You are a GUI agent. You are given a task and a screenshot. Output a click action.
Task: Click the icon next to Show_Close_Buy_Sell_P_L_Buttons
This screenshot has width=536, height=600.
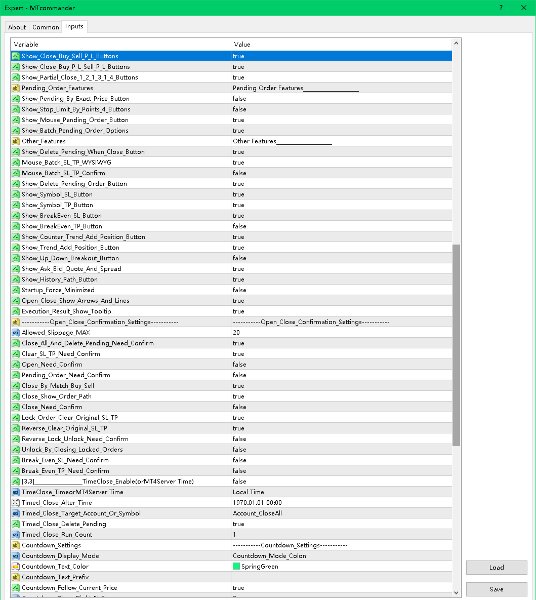16,56
